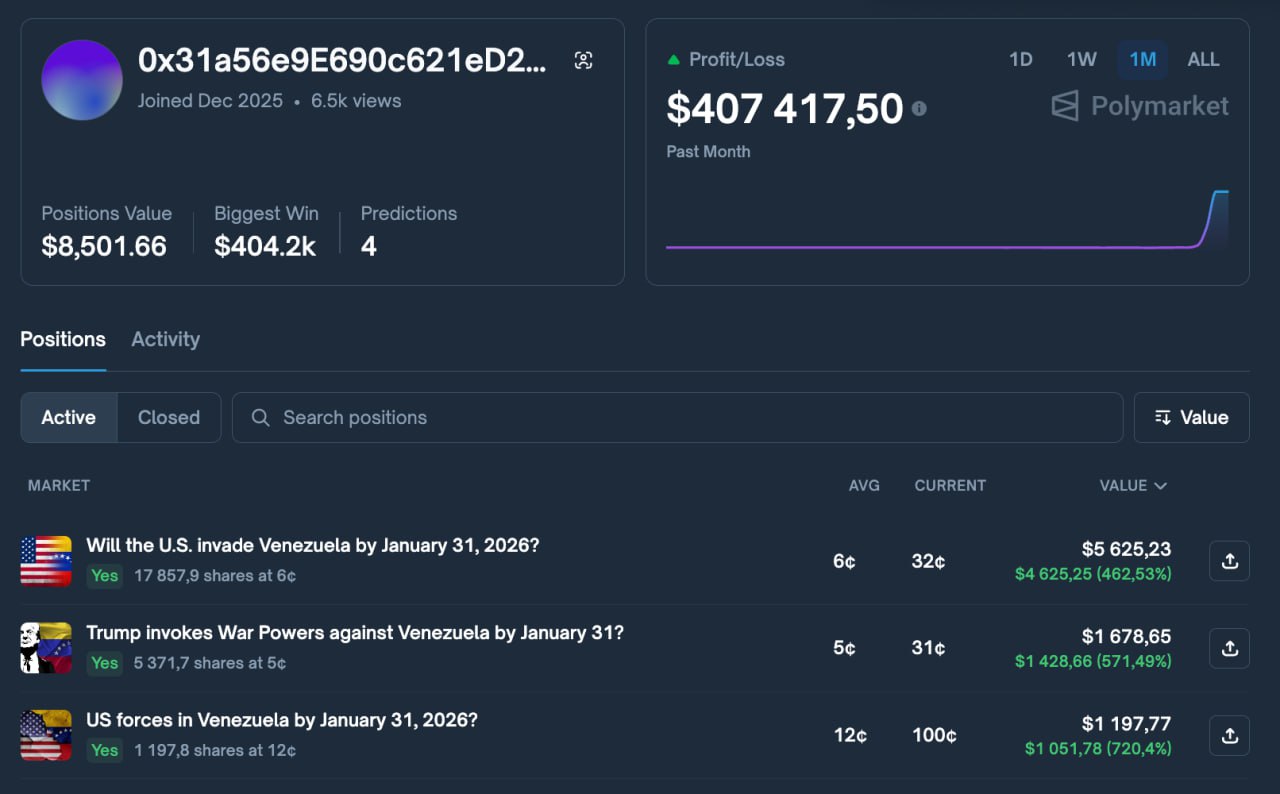Open the Value sort dropdown

pos(1191,418)
